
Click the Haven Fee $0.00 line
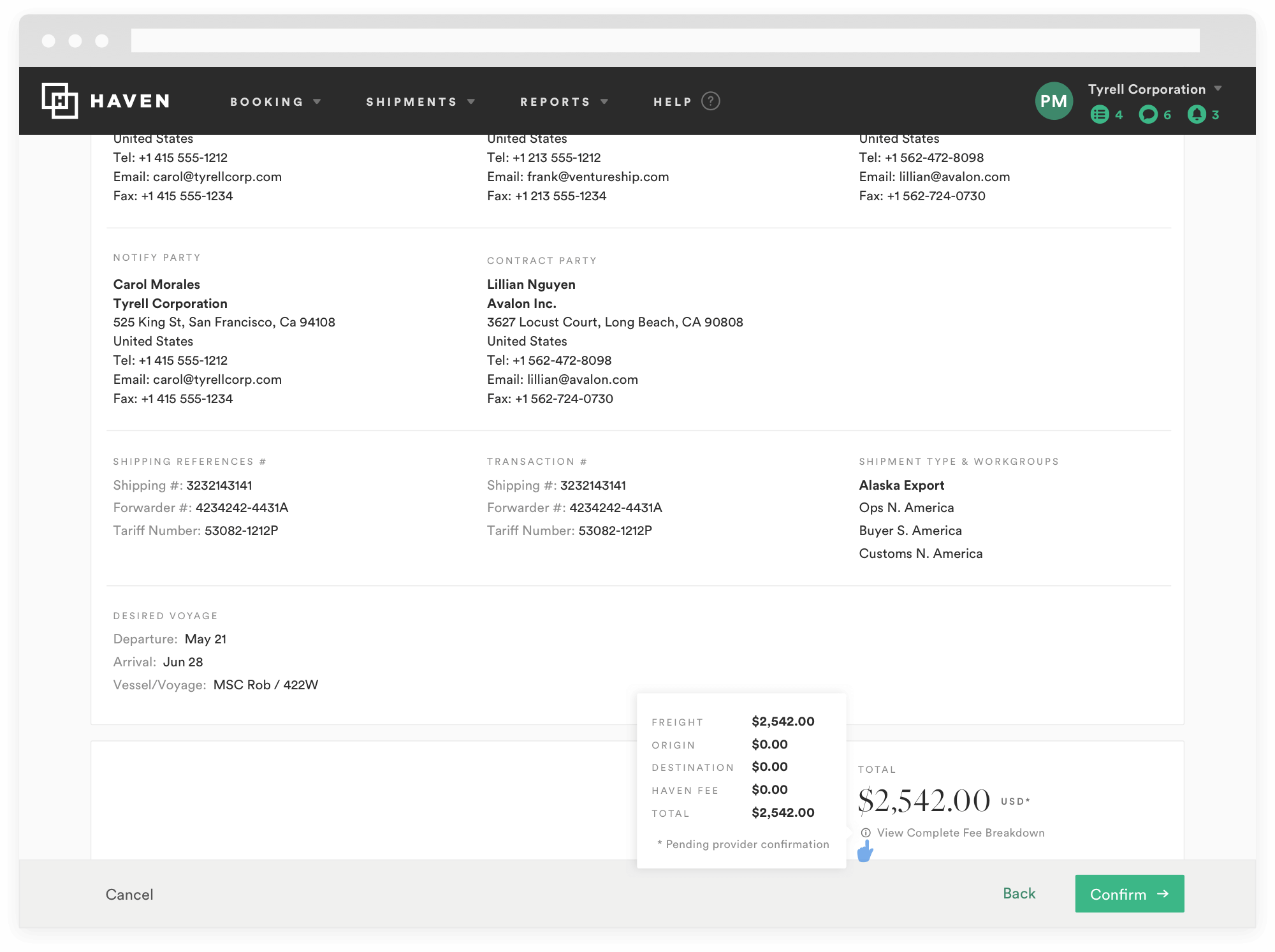click(x=720, y=789)
